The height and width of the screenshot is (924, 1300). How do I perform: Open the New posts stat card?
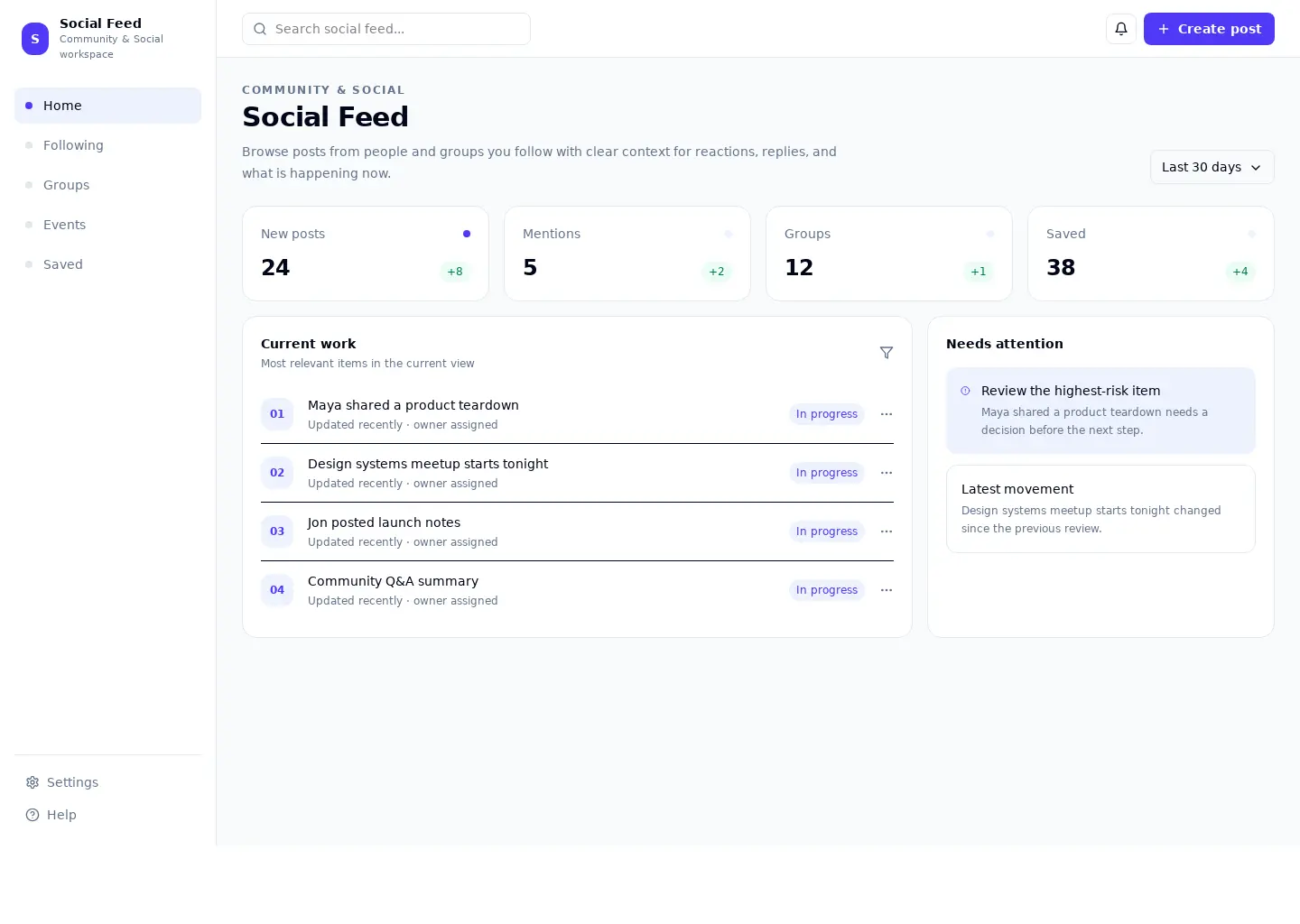366,254
